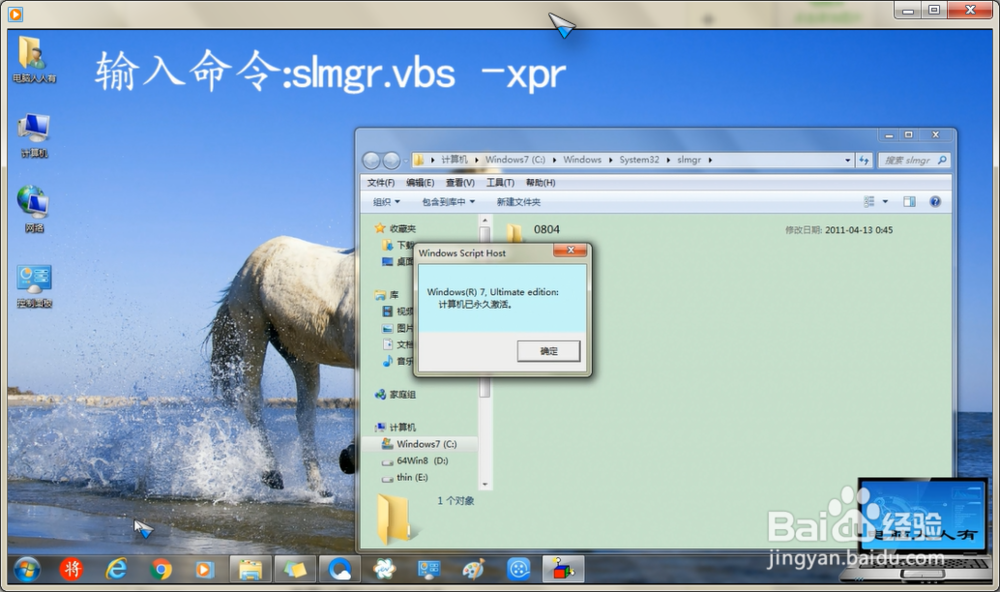Expand the 组织 dropdown
This screenshot has height=592, width=1000.
click(386, 202)
